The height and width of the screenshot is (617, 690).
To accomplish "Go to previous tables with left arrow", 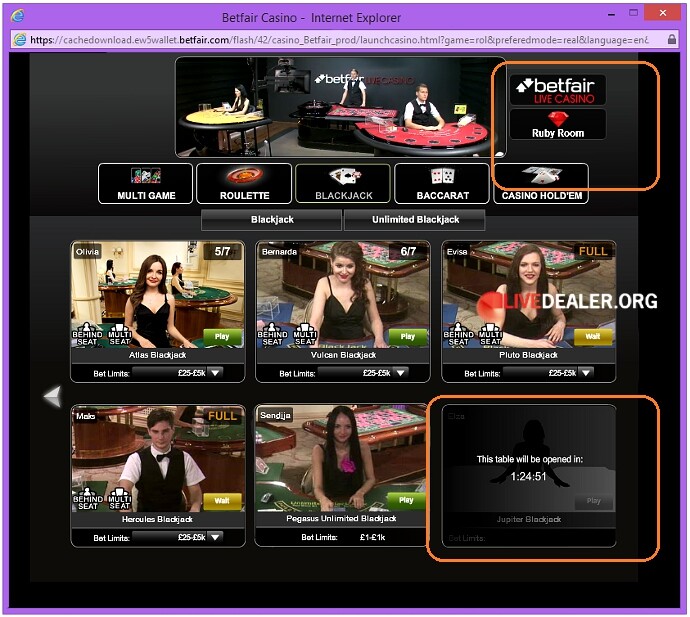I will 53,397.
